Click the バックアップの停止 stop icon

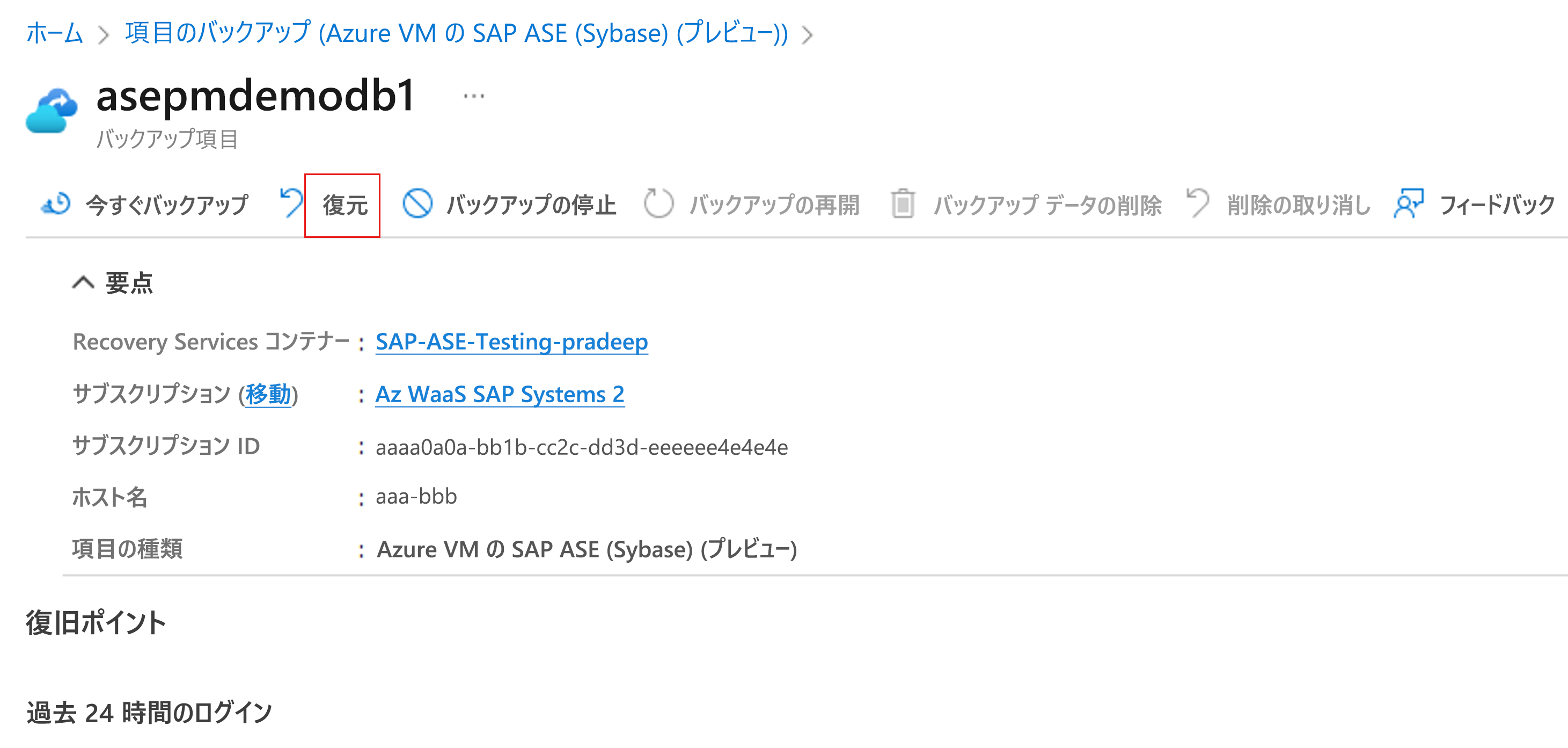pyautogui.click(x=417, y=204)
